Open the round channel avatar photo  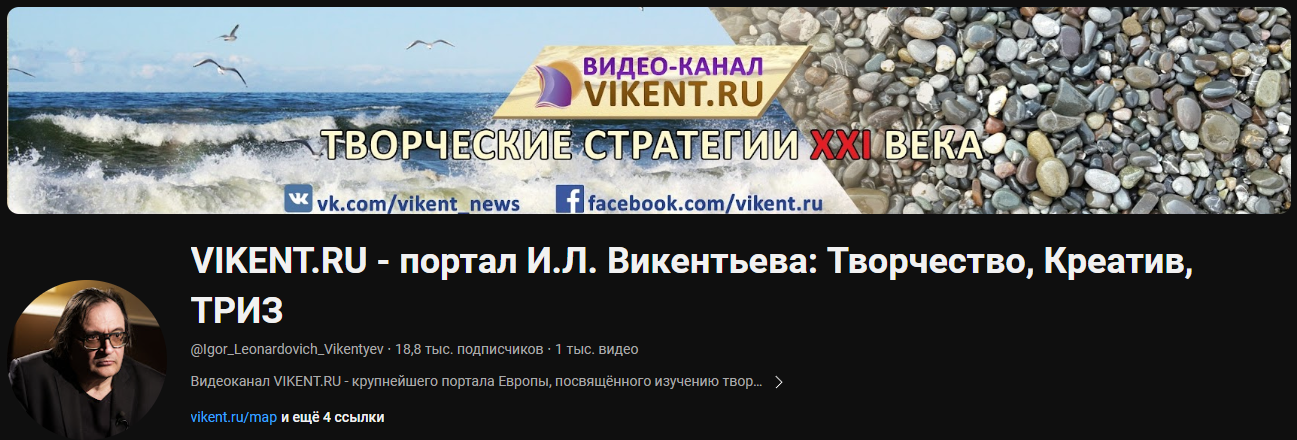click(87, 359)
